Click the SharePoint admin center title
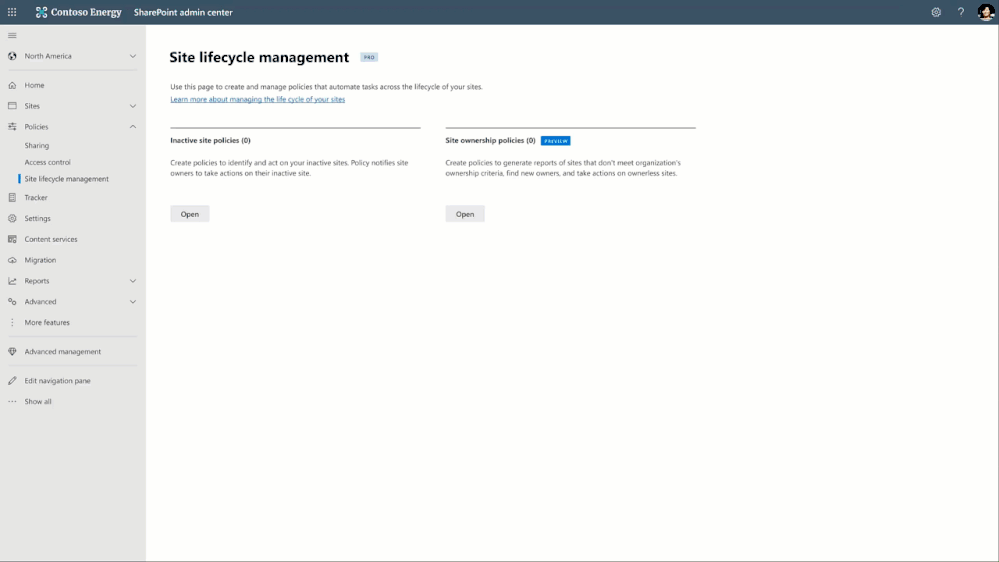Viewport: 999px width, 562px height. pos(183,12)
